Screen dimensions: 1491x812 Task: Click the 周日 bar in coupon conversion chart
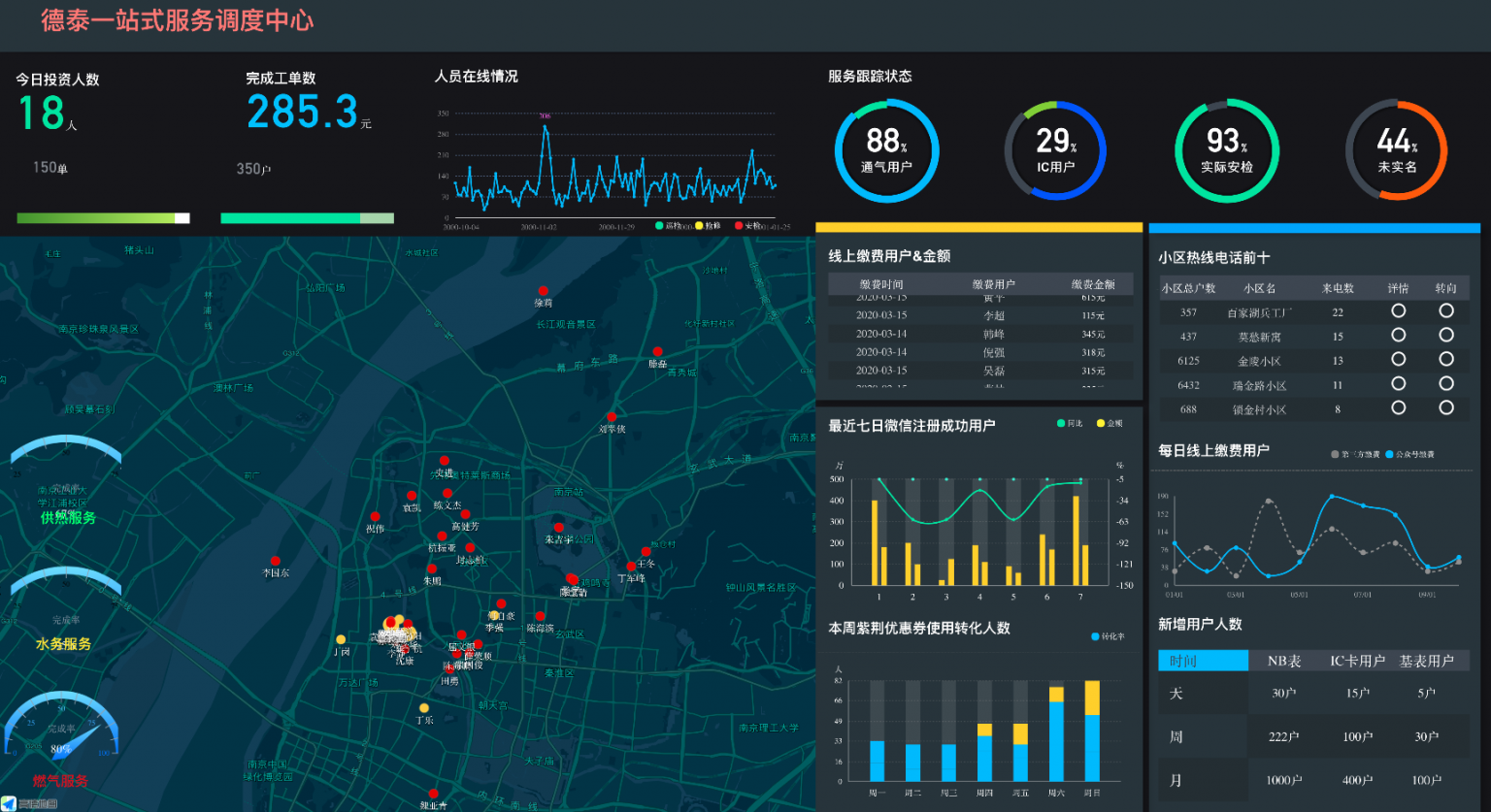coord(1092,731)
